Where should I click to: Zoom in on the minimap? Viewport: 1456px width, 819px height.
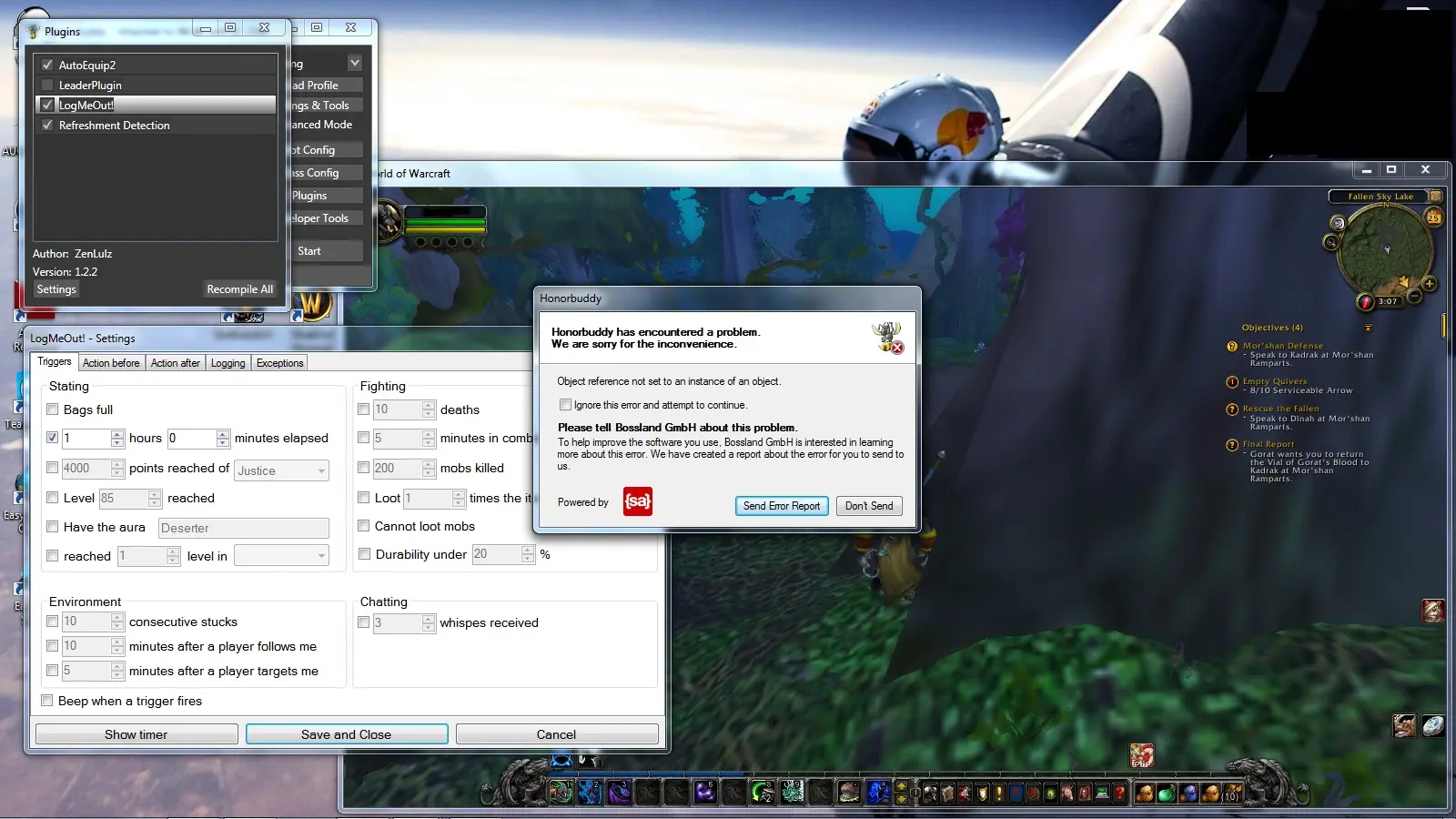1430,284
